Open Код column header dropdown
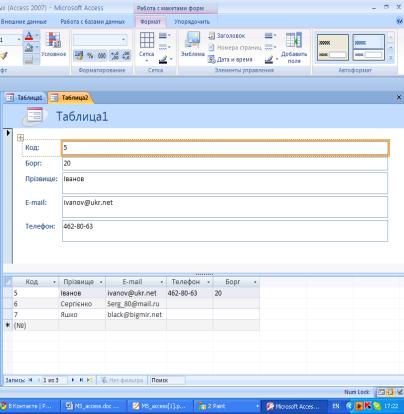The height and width of the screenshot is (414, 404). (x=54, y=282)
